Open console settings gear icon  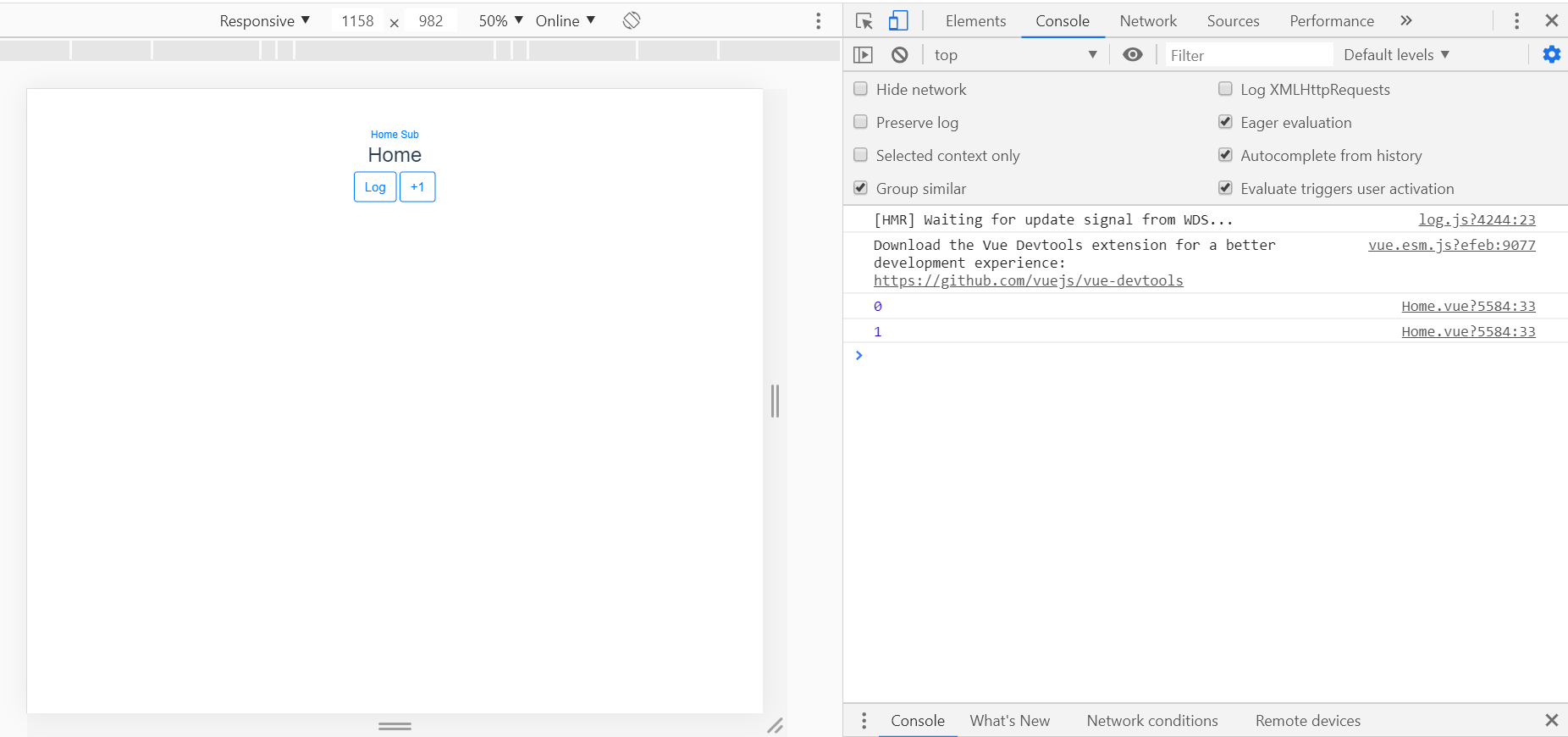click(1551, 55)
